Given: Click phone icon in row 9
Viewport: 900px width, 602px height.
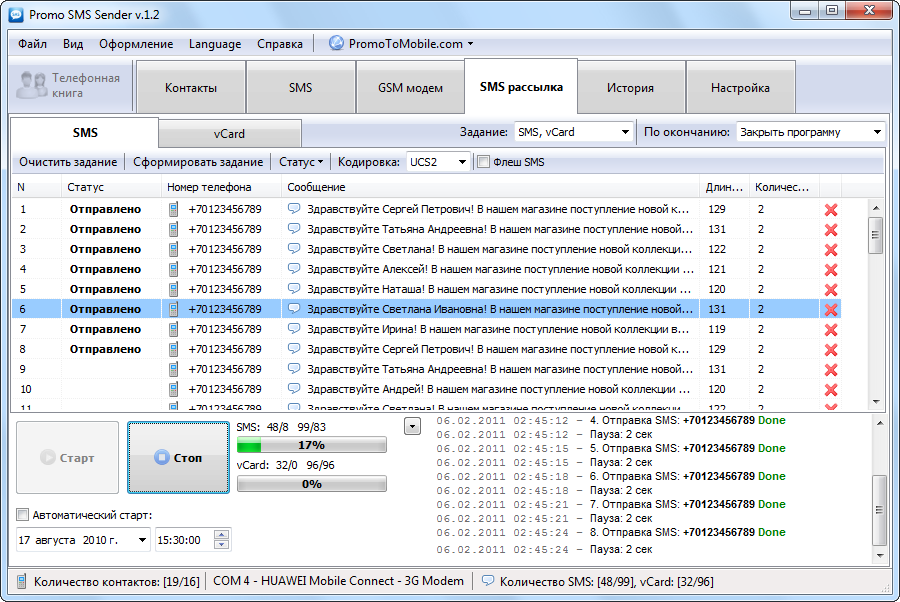Looking at the screenshot, I should tap(173, 369).
